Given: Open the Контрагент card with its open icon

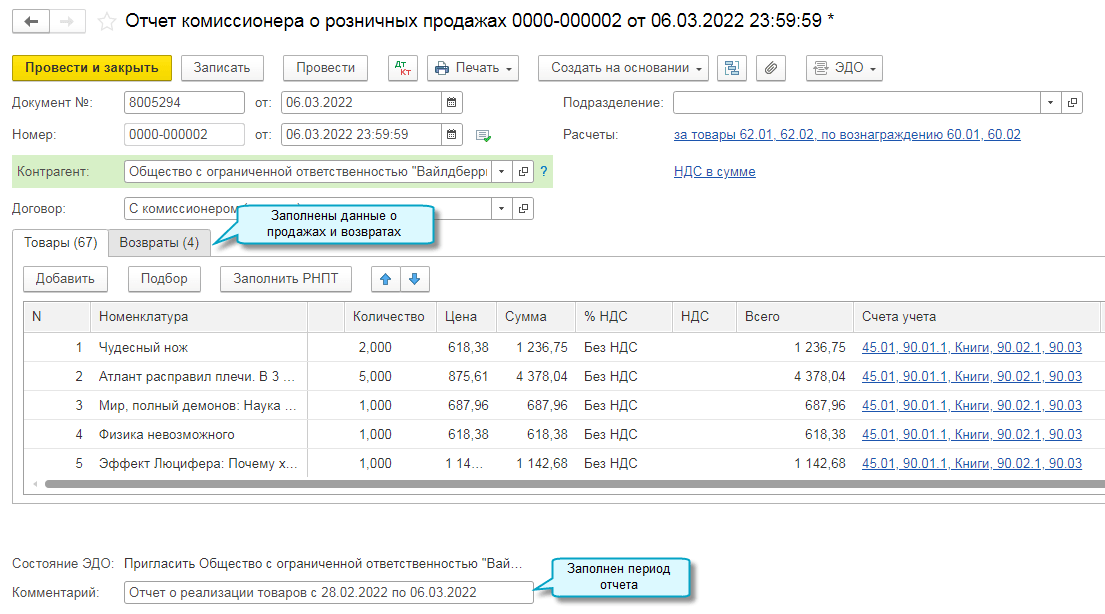Looking at the screenshot, I should click(x=523, y=171).
